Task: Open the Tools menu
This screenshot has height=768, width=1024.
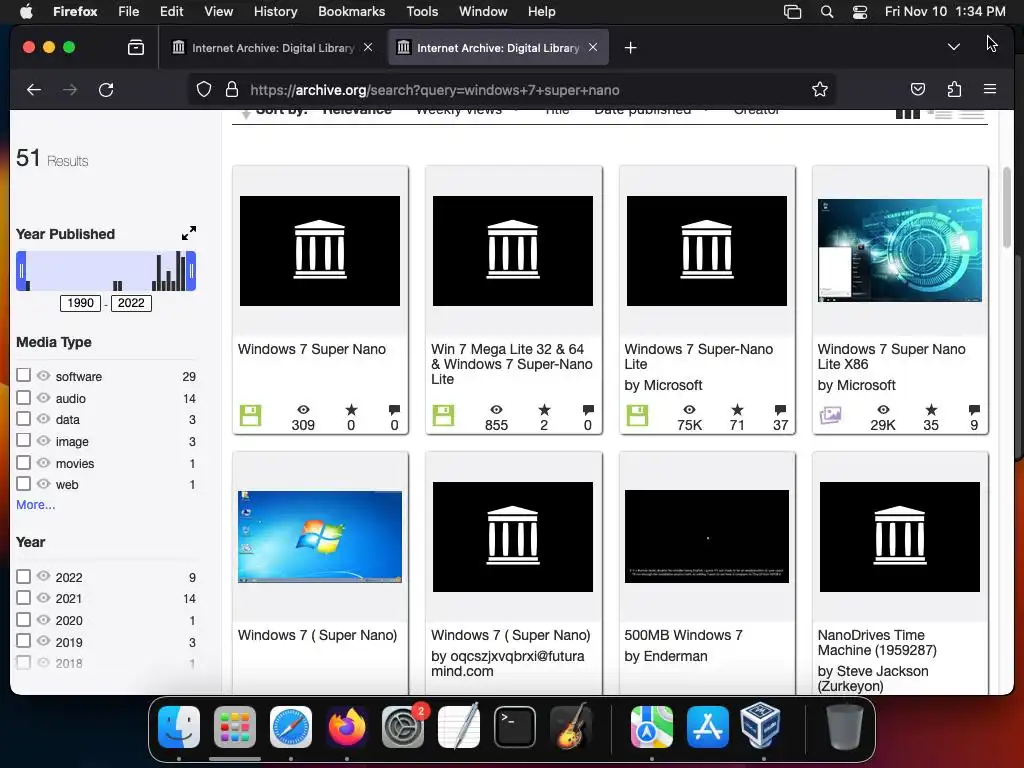Action: coord(422,12)
